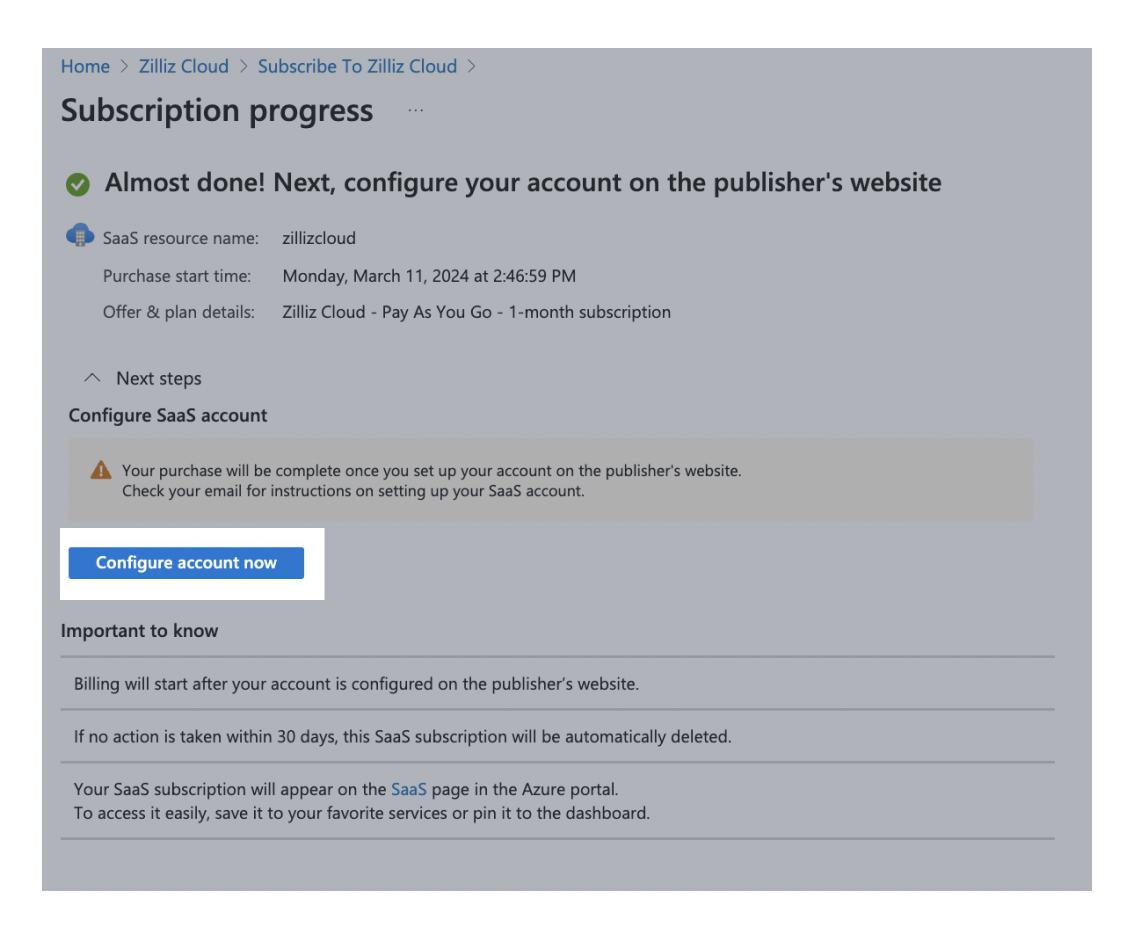Open the SaaS page link in Azure portal
Screen dimensions: 1134x939
(409, 789)
